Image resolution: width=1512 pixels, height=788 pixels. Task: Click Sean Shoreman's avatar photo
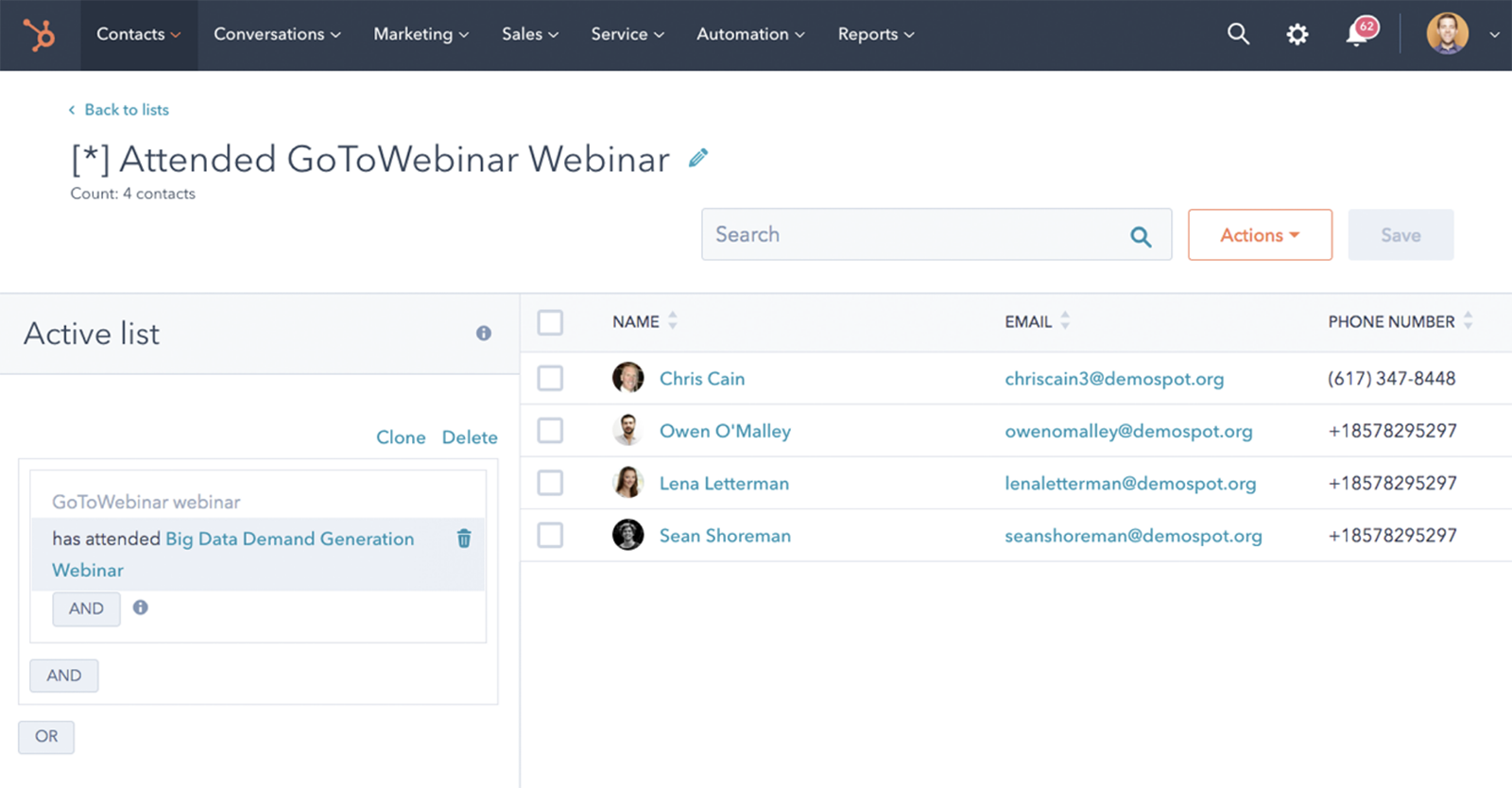click(x=628, y=535)
